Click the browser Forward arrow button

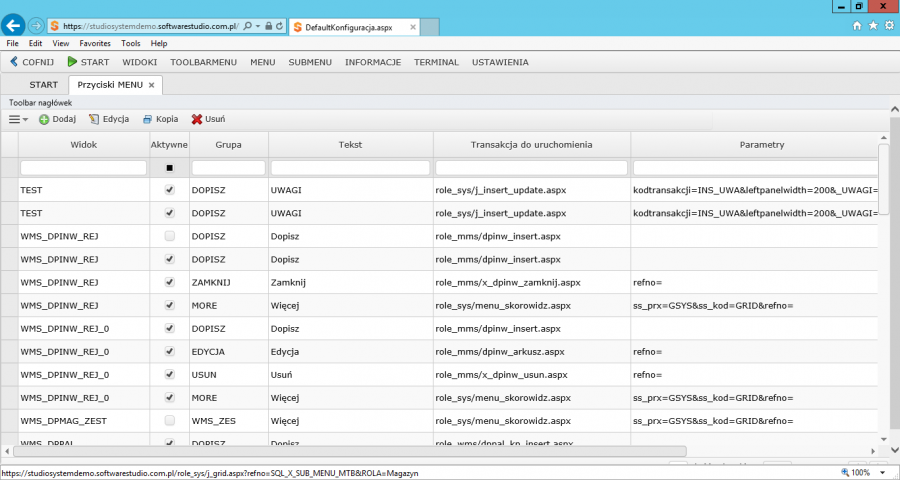point(36,26)
